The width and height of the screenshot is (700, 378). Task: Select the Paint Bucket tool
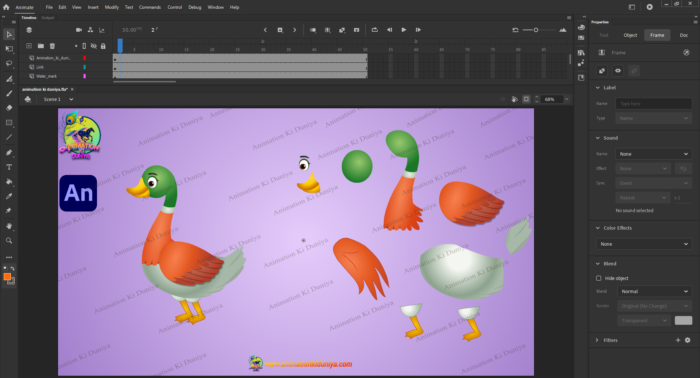pyautogui.click(x=9, y=182)
